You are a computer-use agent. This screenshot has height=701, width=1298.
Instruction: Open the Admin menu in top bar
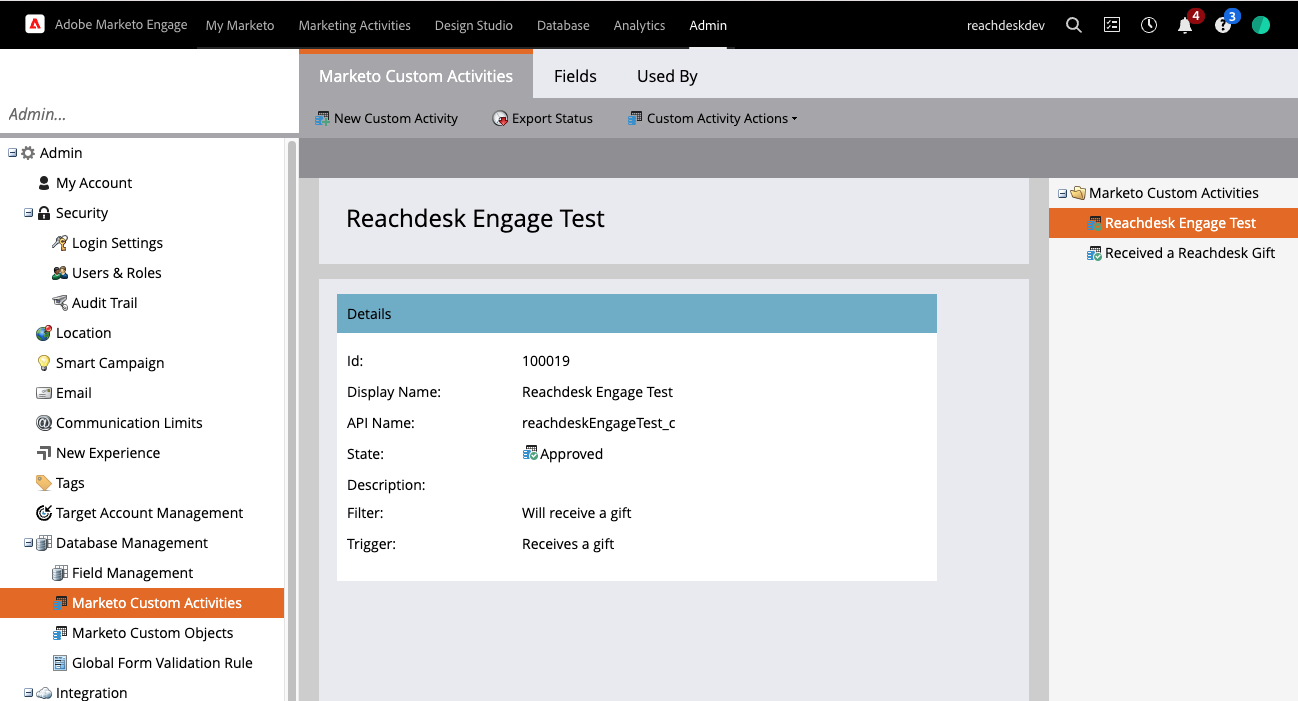[708, 25]
